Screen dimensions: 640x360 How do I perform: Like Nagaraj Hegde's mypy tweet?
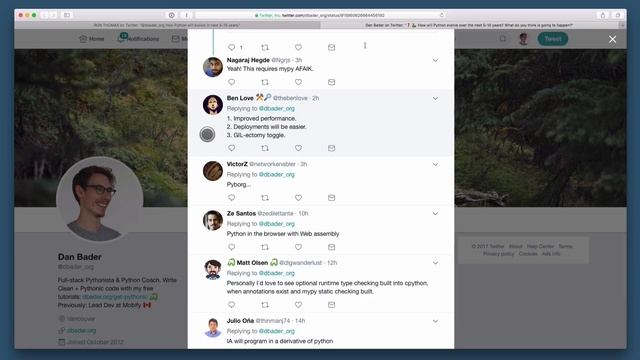pyautogui.click(x=298, y=82)
